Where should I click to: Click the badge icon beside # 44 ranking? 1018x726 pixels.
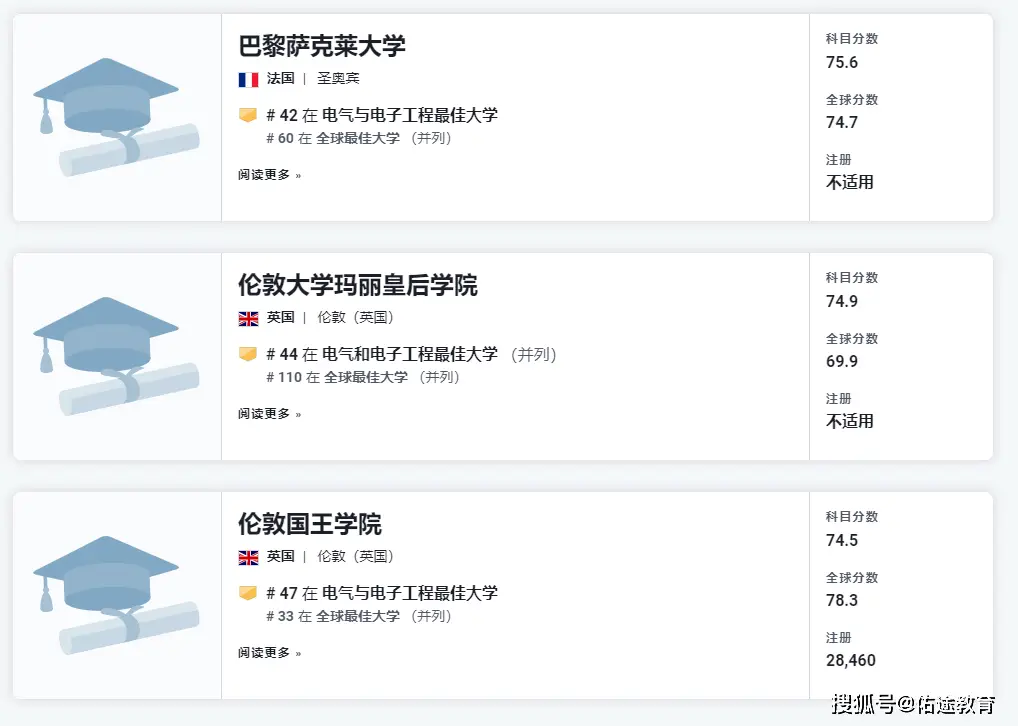pyautogui.click(x=248, y=354)
